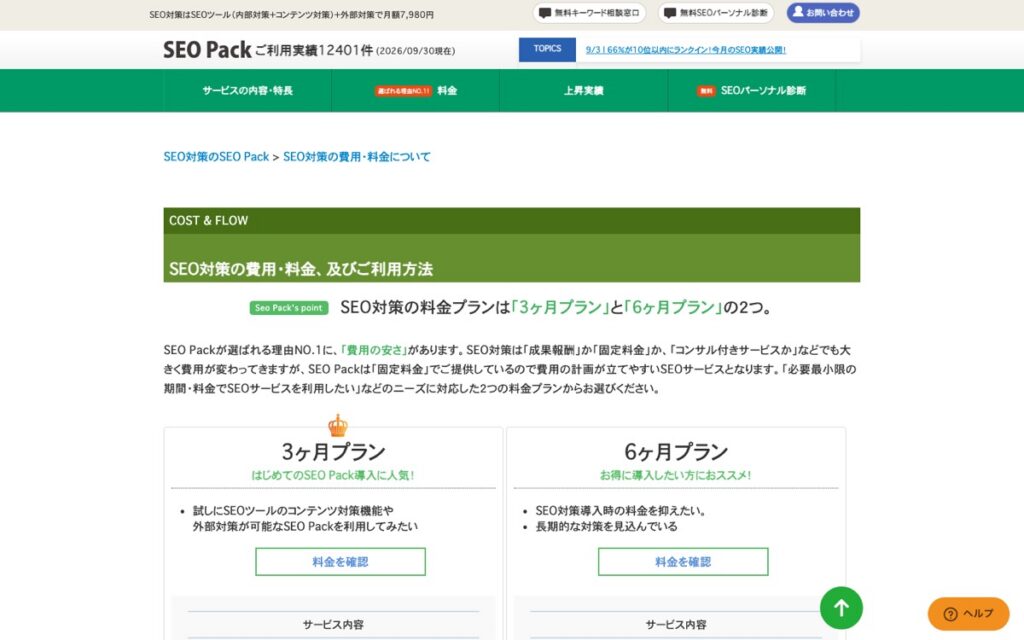Click the お問い合わせ contact button
Image resolution: width=1024 pixels, height=640 pixels.
823,13
